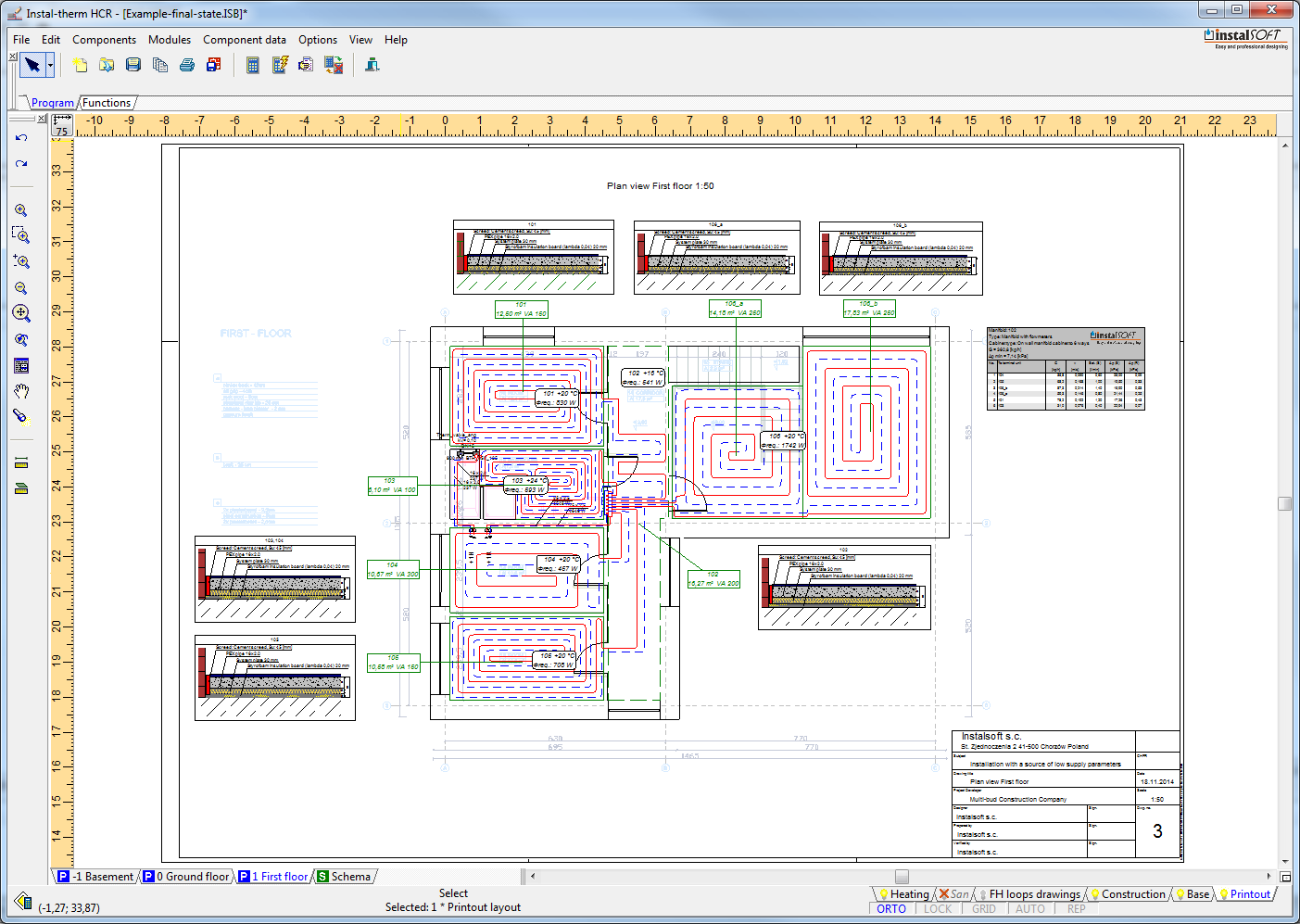The width and height of the screenshot is (1300, 924).
Task: Activate the pan hand tool
Action: coord(21,391)
